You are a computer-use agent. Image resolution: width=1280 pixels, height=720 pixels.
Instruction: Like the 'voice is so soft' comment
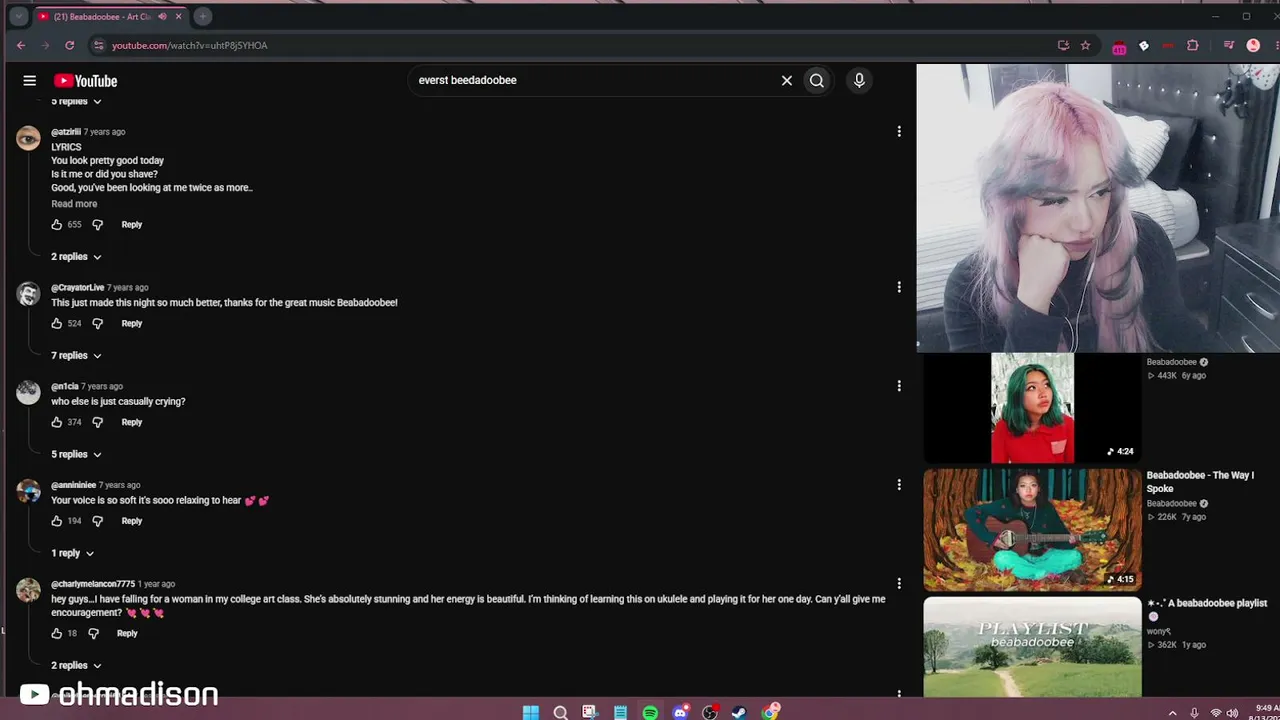(x=57, y=522)
